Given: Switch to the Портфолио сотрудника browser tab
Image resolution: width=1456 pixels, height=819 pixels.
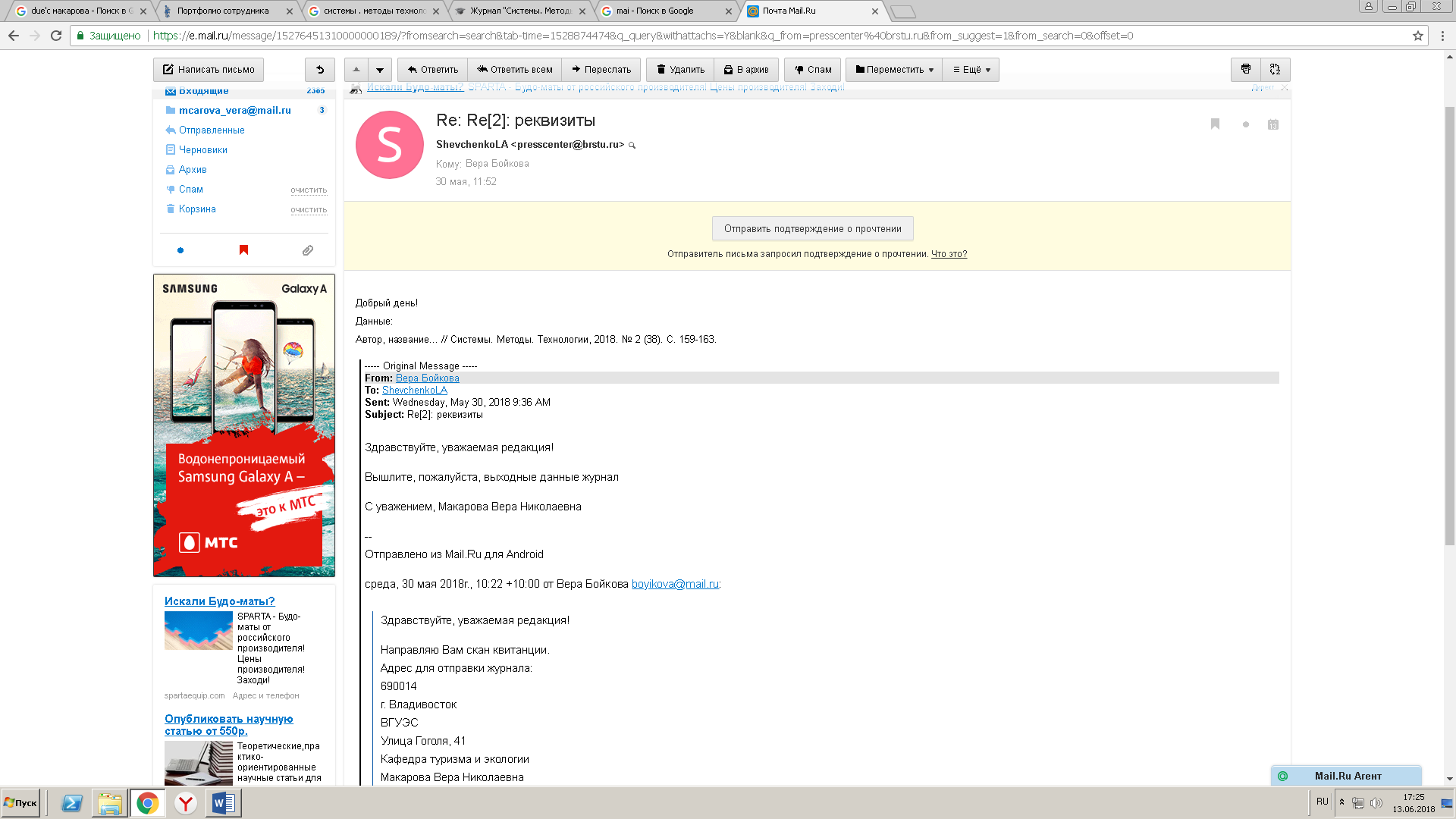Looking at the screenshot, I should coord(223,11).
